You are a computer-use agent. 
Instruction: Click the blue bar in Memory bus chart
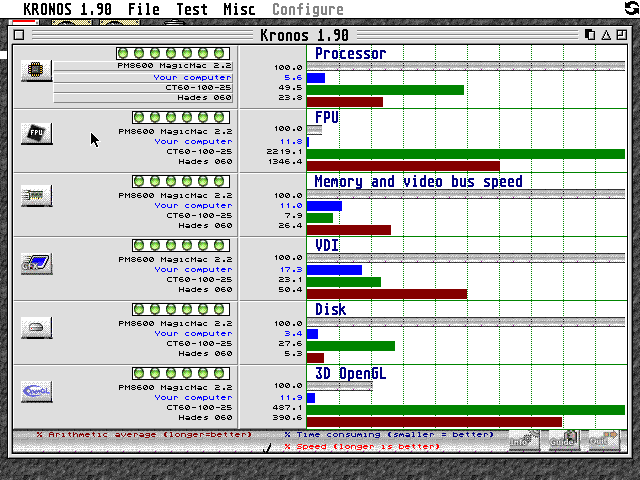pyautogui.click(x=324, y=206)
